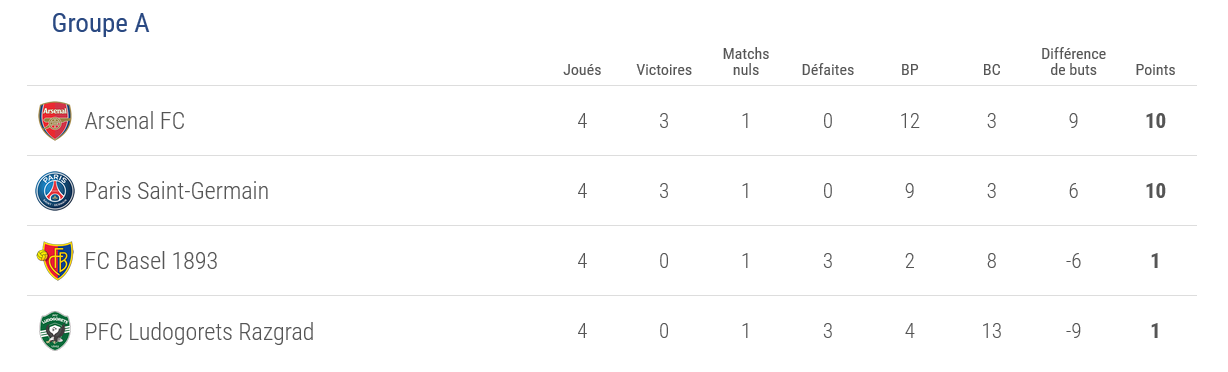1228x372 pixels.
Task: Click the Défaites column header
Action: pos(828,70)
